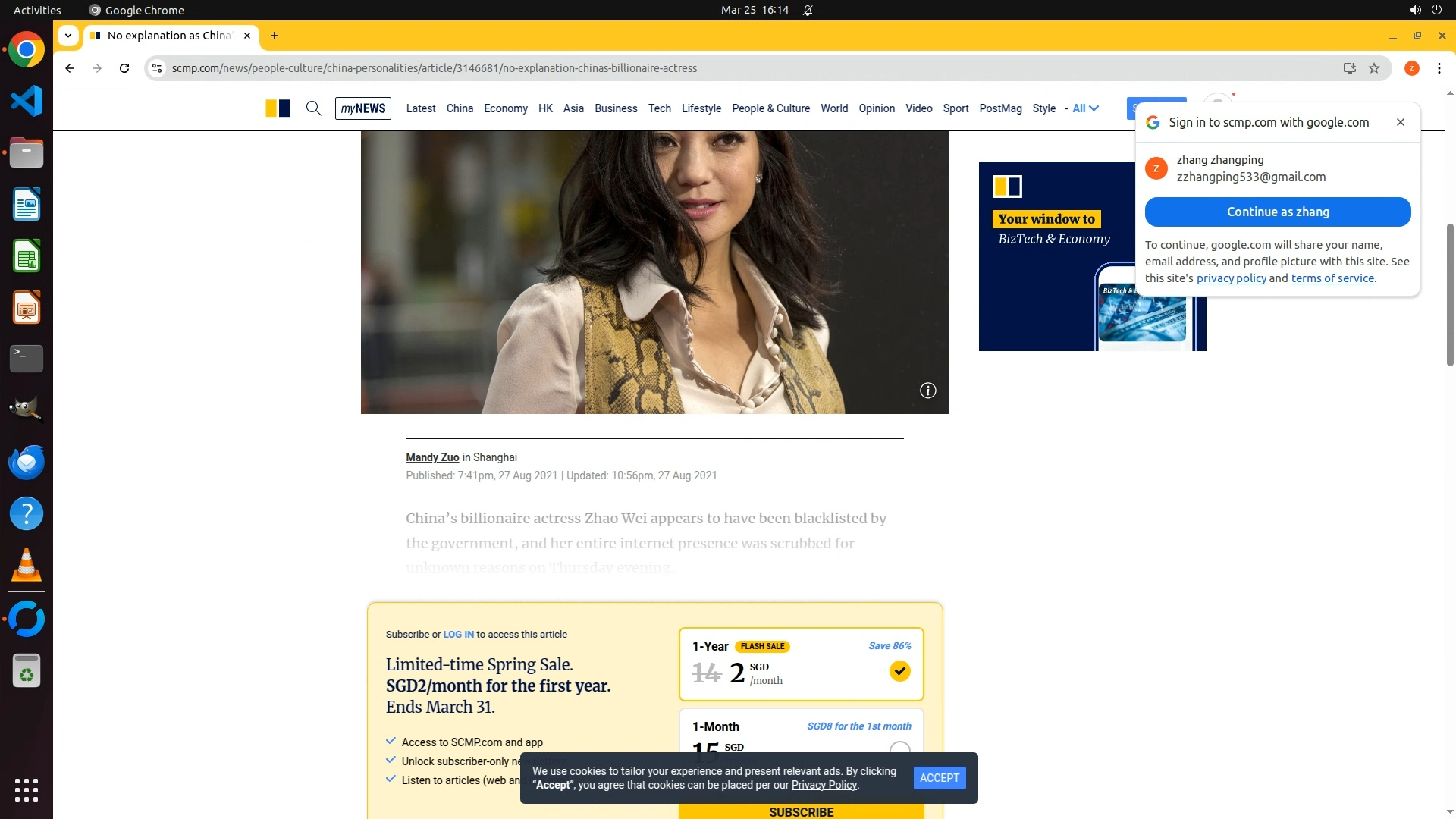The width and height of the screenshot is (1456, 819).
Task: Expand the All sections dropdown
Action: [x=1085, y=108]
